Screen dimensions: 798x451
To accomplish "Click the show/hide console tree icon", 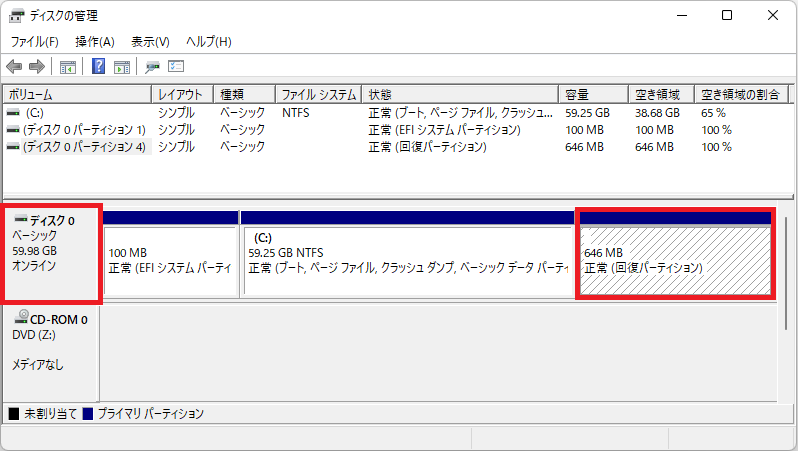I will 68,67.
